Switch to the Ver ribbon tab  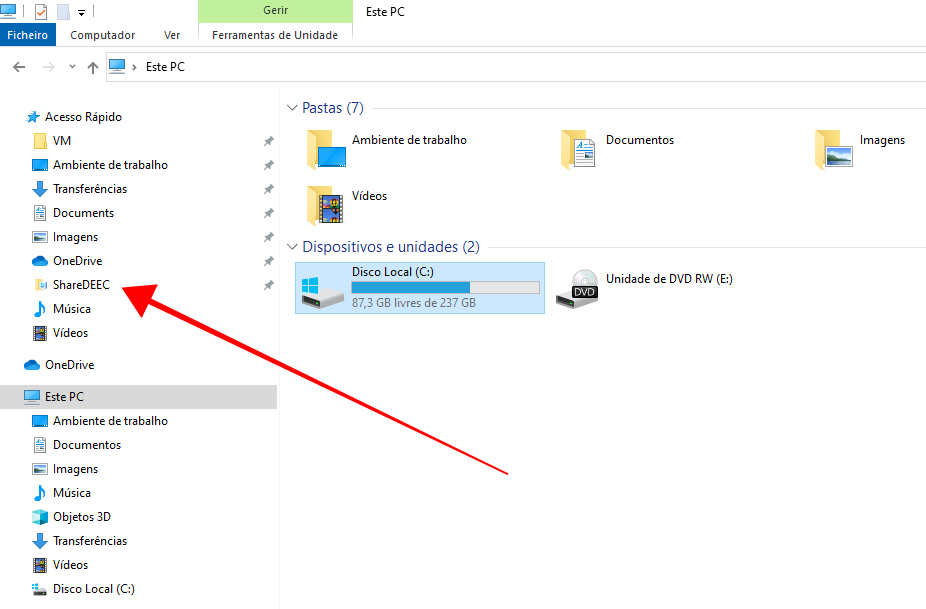click(172, 35)
